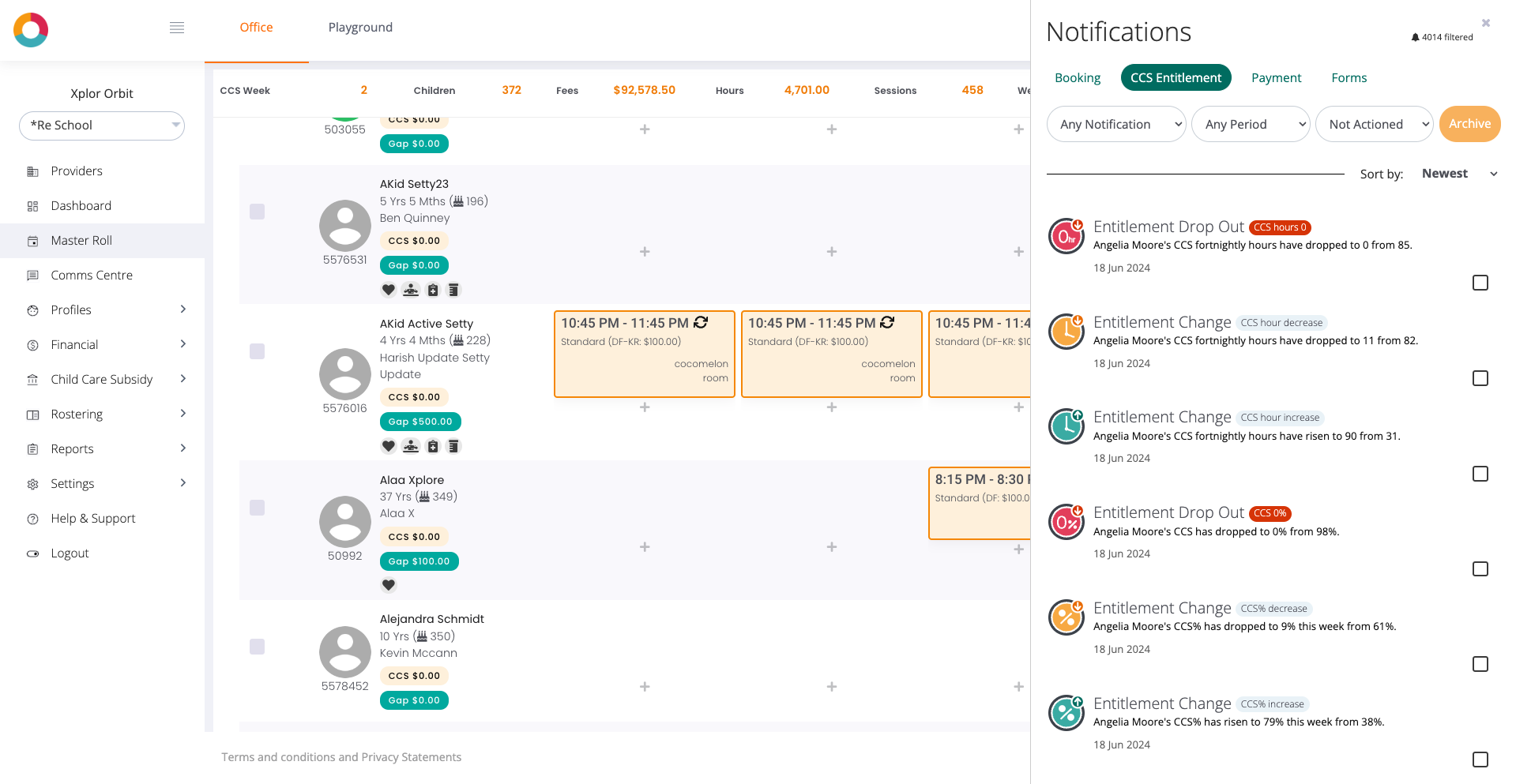1516x784 pixels.
Task: Click the hamburger menu icon
Action: click(x=177, y=28)
